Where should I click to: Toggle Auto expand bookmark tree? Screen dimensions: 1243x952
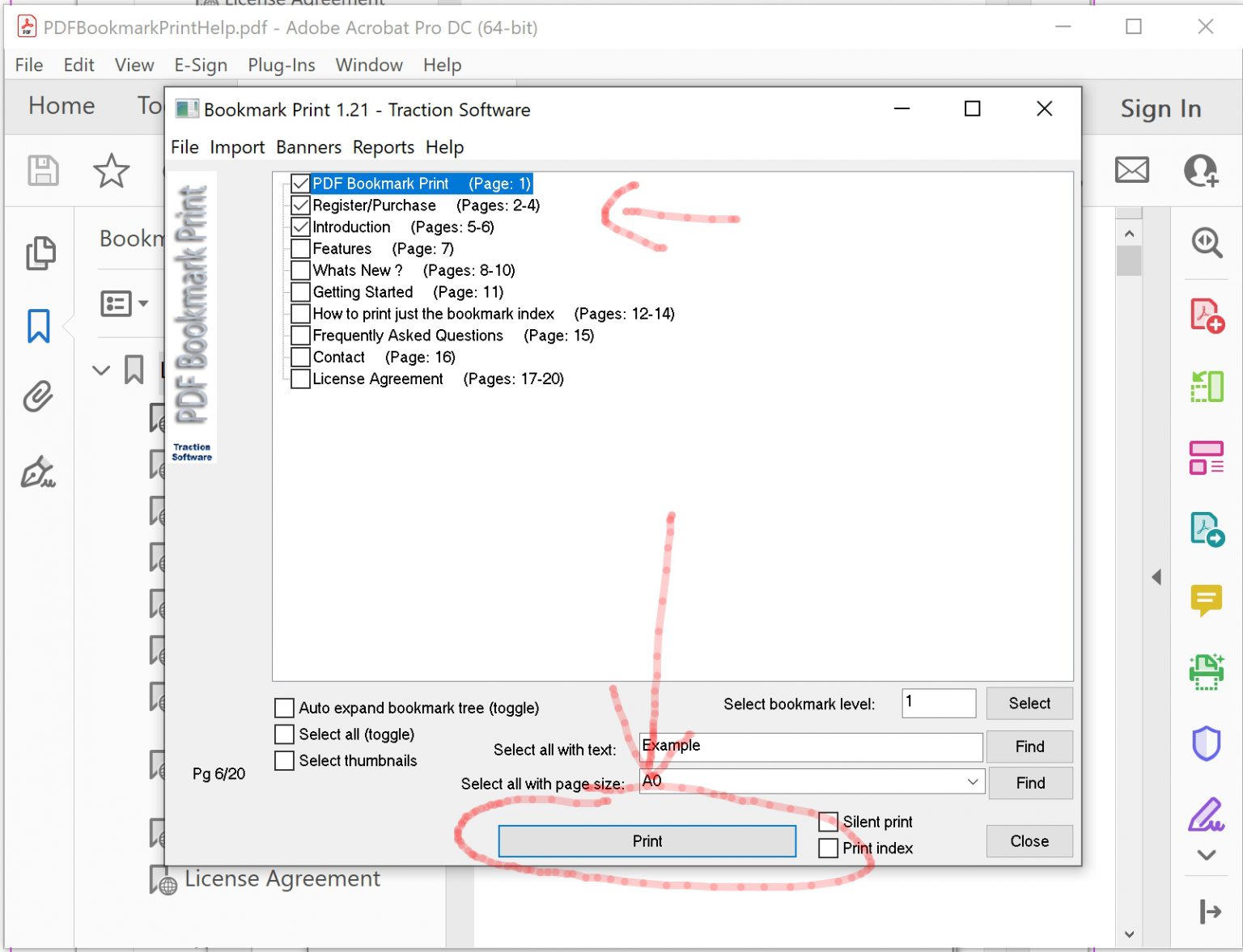284,708
